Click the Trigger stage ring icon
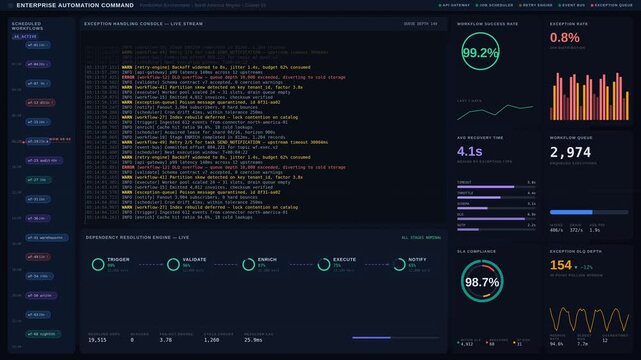This screenshot has height=360, width=641. click(98, 264)
